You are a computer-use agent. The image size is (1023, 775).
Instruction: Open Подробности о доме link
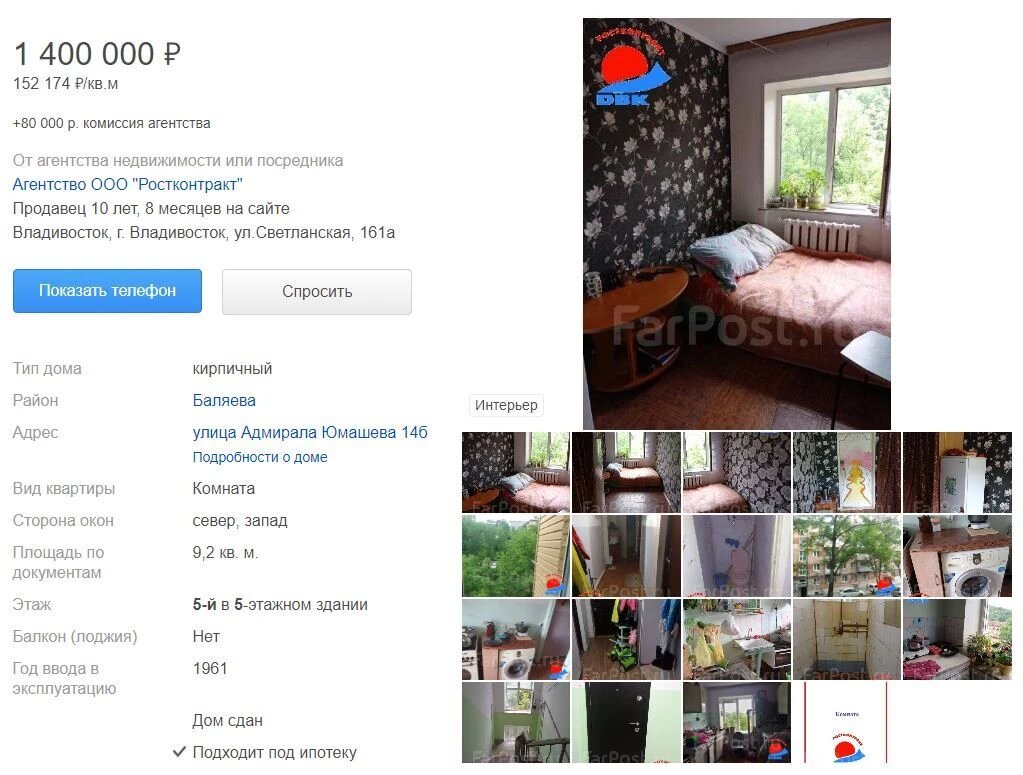pyautogui.click(x=260, y=457)
